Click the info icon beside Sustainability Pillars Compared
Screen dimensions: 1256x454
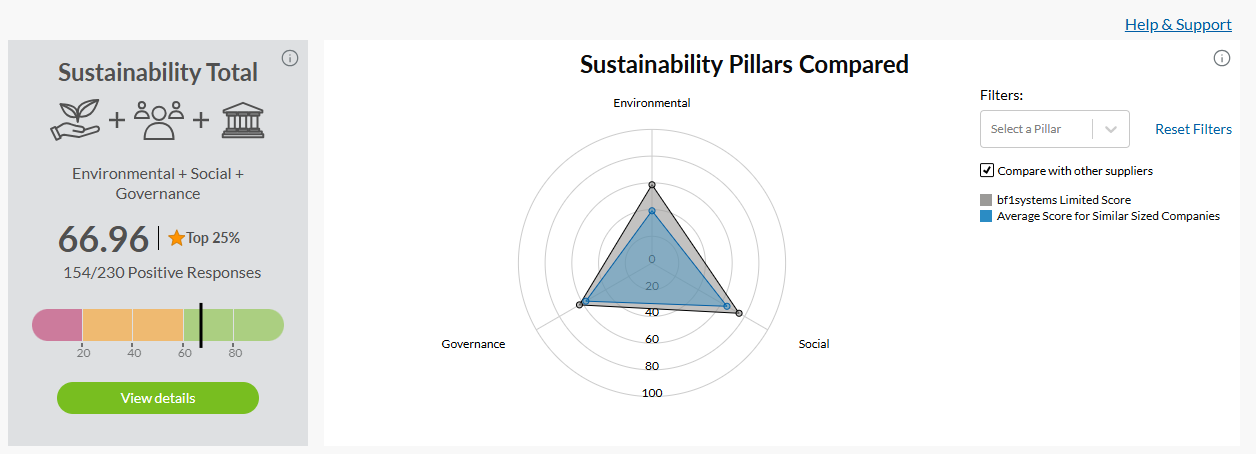[x=1221, y=58]
